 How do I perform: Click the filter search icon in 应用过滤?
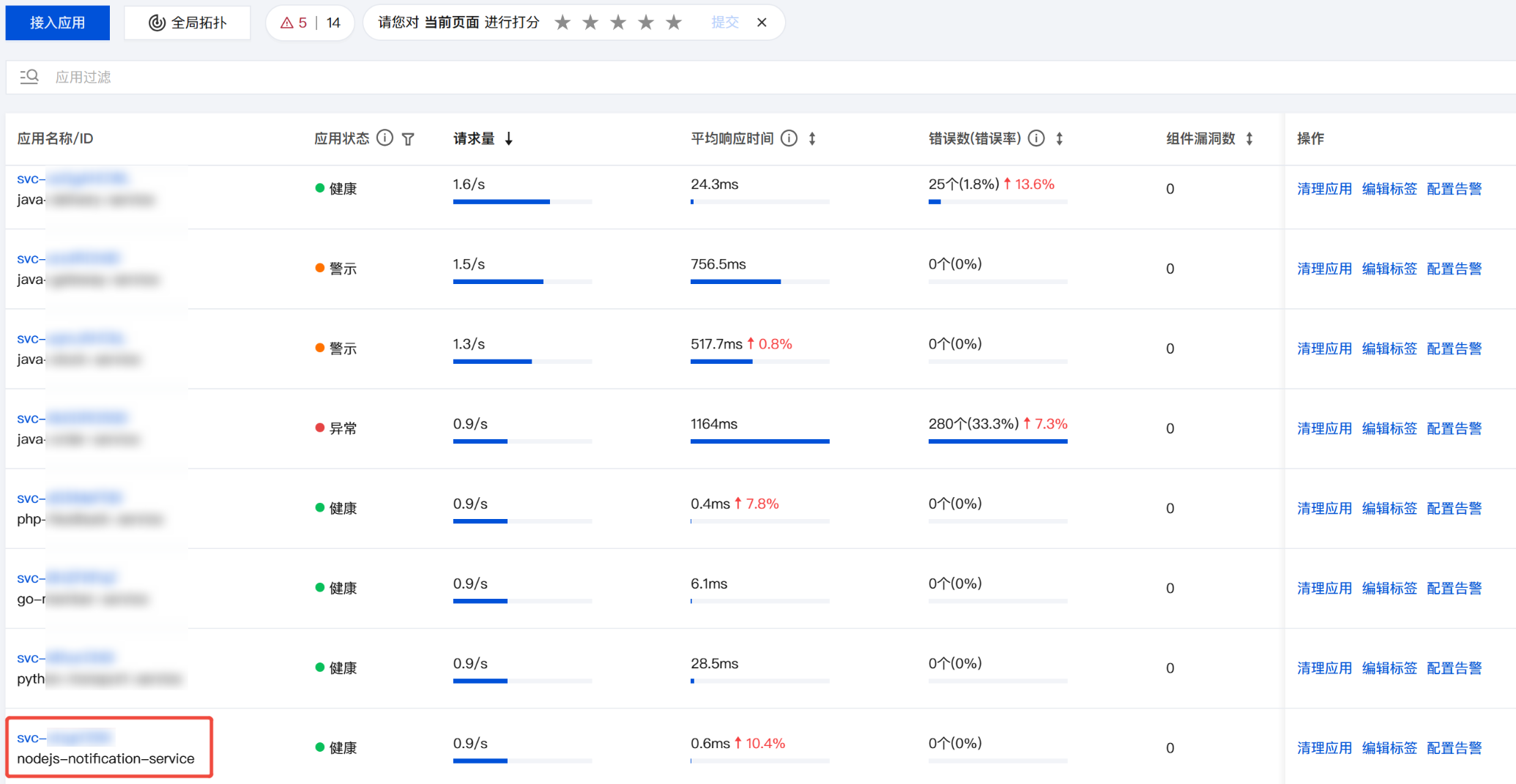29,77
